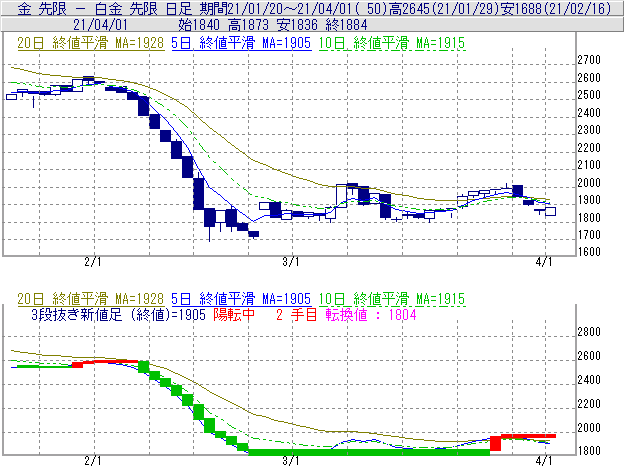Click the upper chart's 5日 終値平滑 MA=1905 legend
The width and height of the screenshot is (624, 473).
point(241,43)
